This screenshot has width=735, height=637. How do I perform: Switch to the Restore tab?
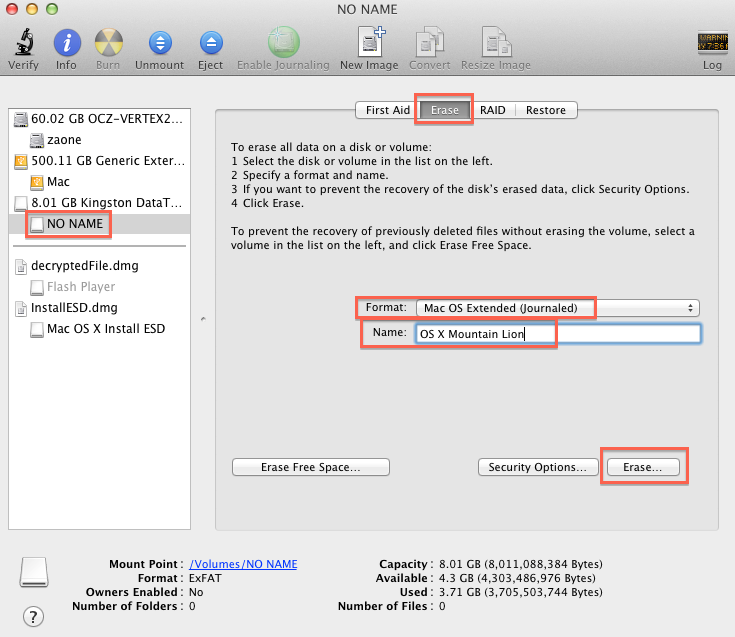coord(546,110)
